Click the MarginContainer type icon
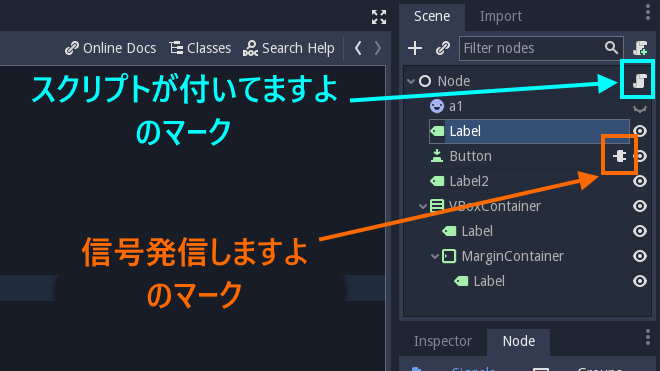 pos(449,256)
